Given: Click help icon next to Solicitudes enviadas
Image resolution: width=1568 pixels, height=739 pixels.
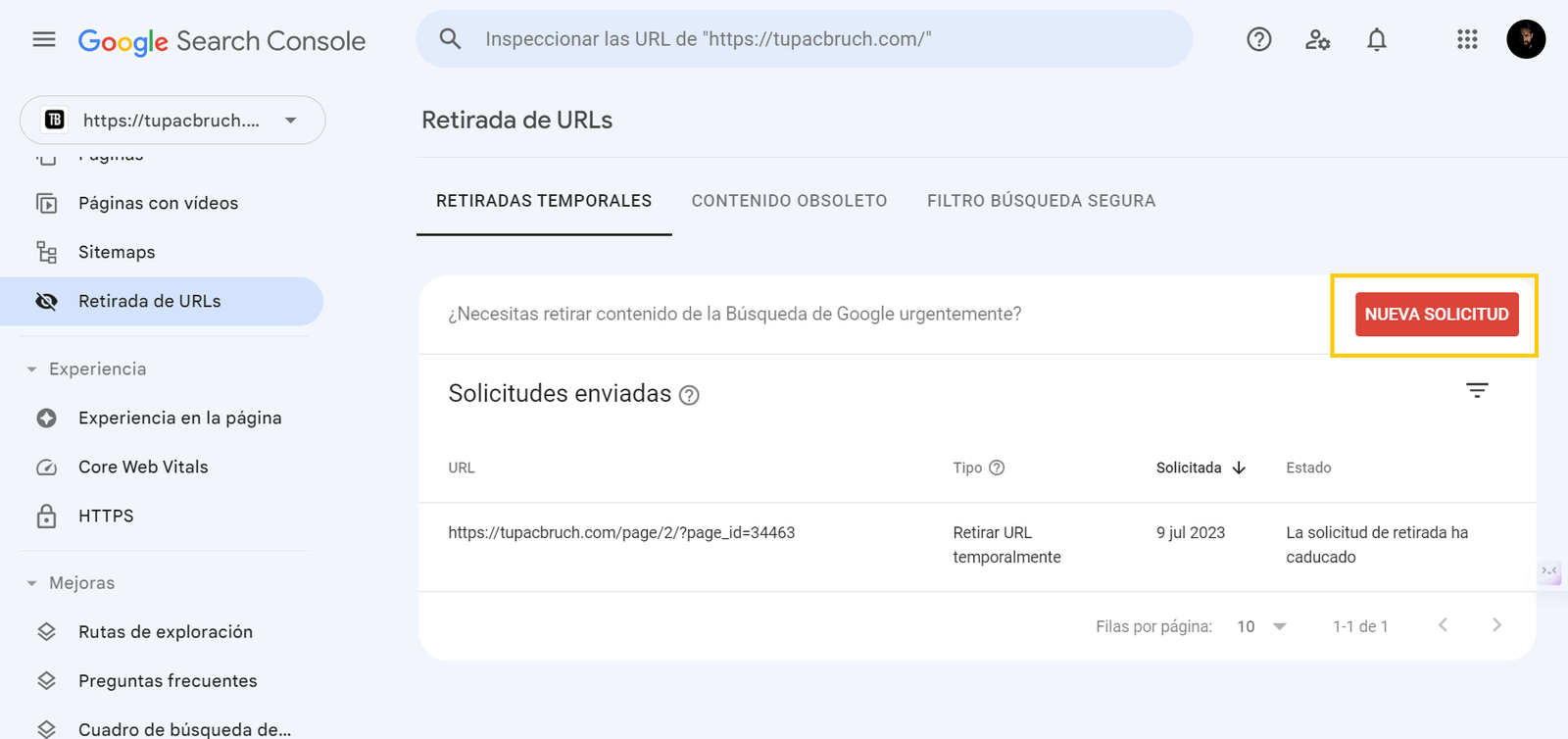Looking at the screenshot, I should click(689, 395).
